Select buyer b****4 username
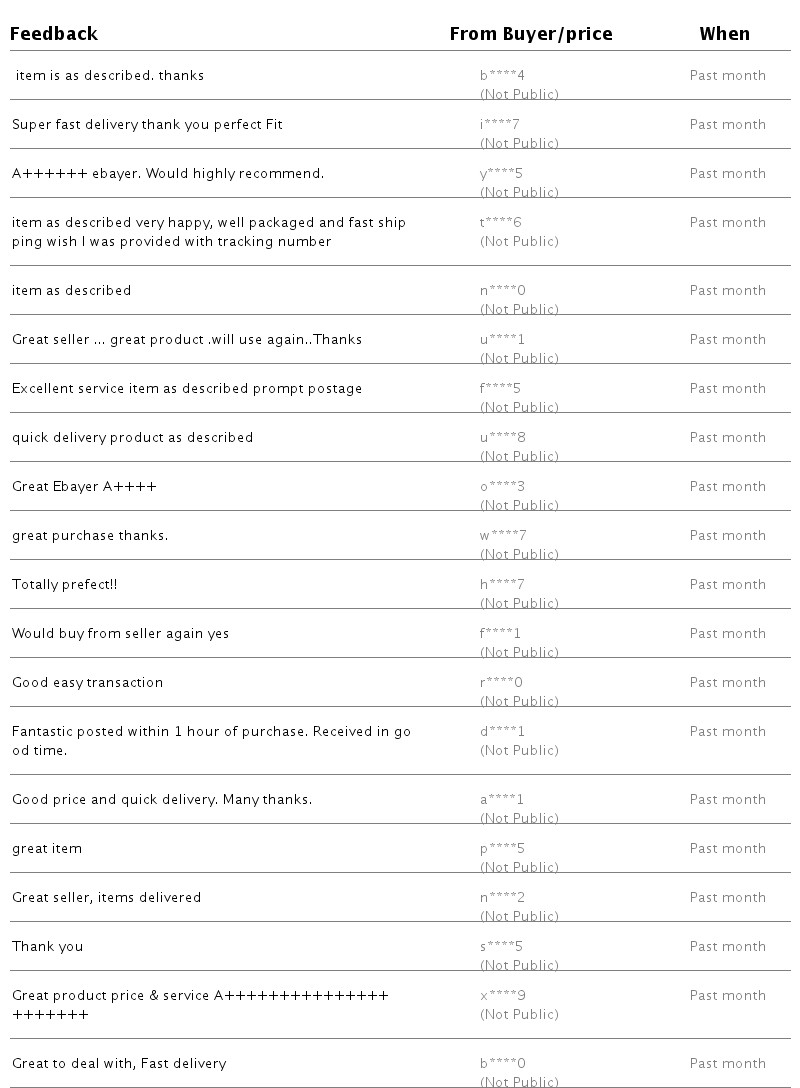The image size is (800, 1088). tap(502, 75)
